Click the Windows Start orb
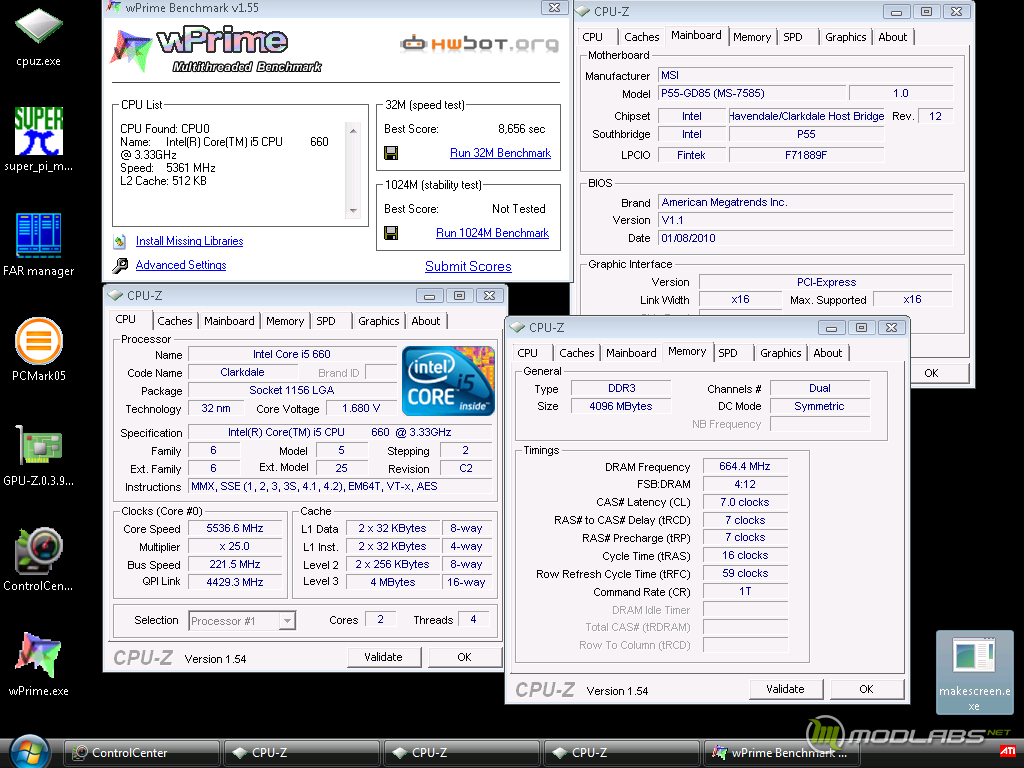1024x768 pixels. (x=31, y=751)
